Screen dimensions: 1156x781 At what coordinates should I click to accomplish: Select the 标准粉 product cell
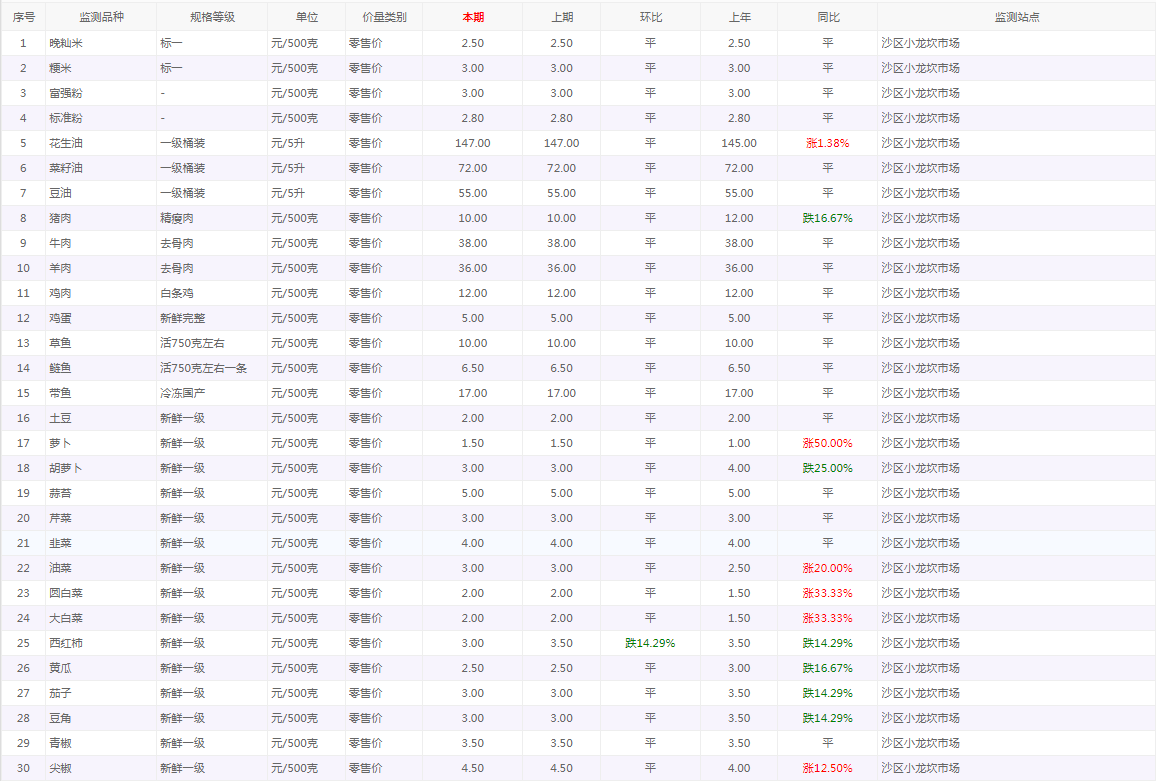(101, 119)
